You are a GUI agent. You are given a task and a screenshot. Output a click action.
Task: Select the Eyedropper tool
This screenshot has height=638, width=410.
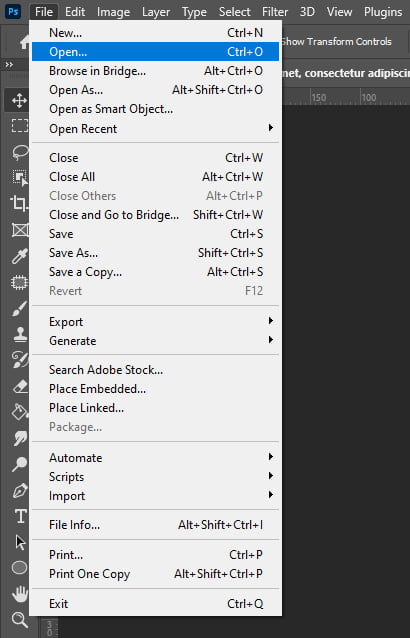pyautogui.click(x=19, y=256)
